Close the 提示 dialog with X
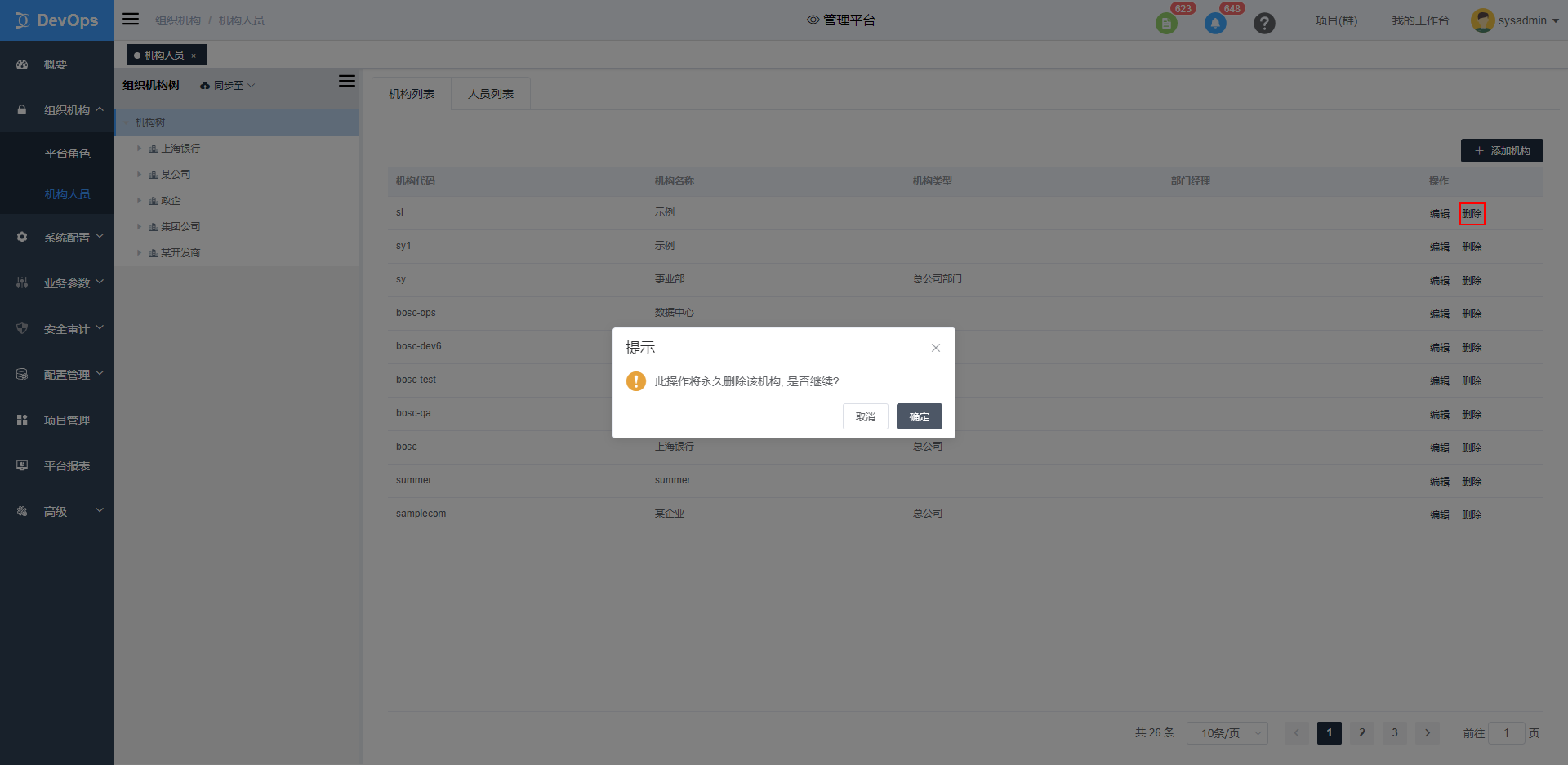 [936, 348]
